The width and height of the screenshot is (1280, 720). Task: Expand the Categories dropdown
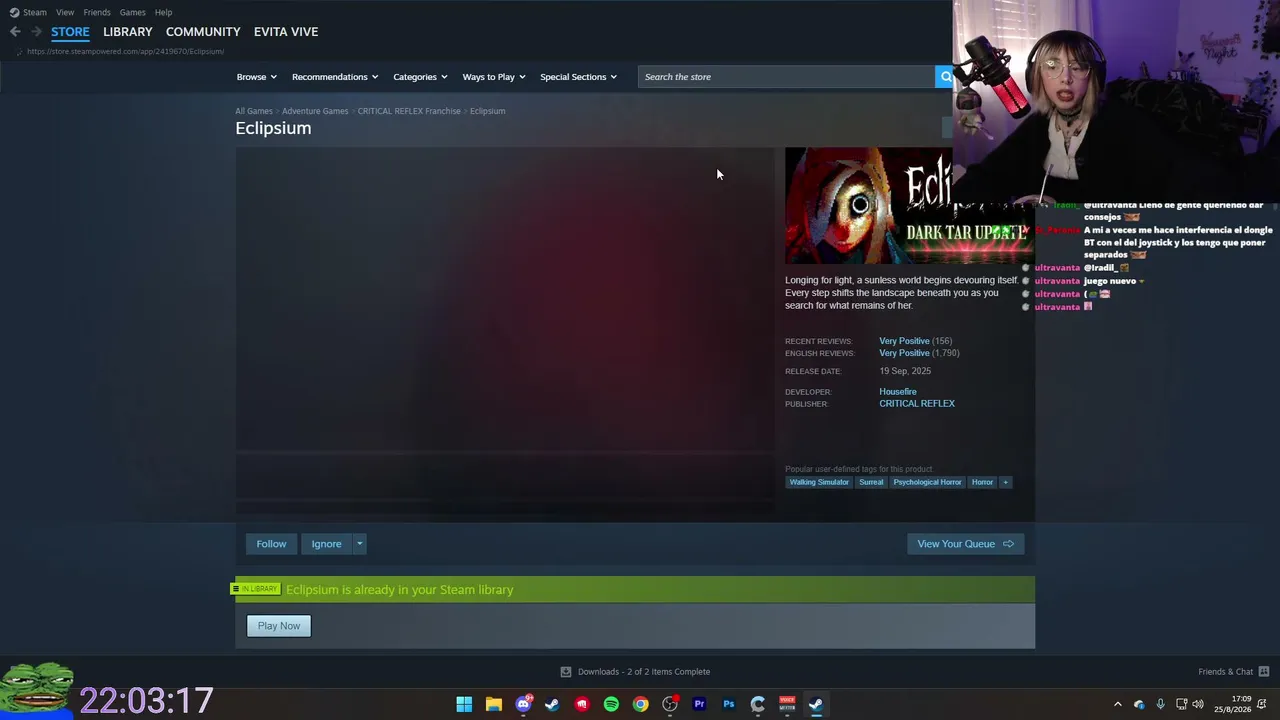click(x=420, y=77)
